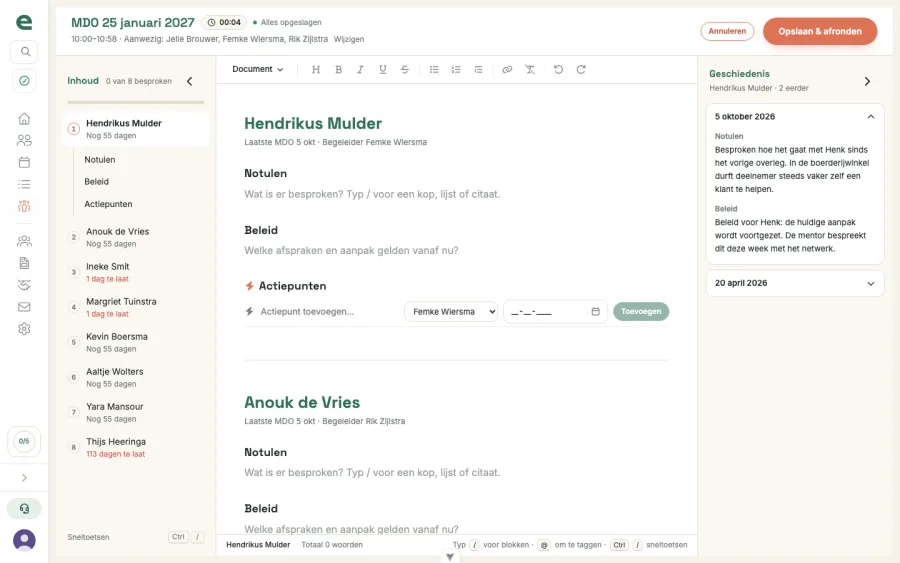Click Sneltoetsen at the bottom of Inhoud panel
This screenshot has width=900, height=563.
[x=88, y=537]
